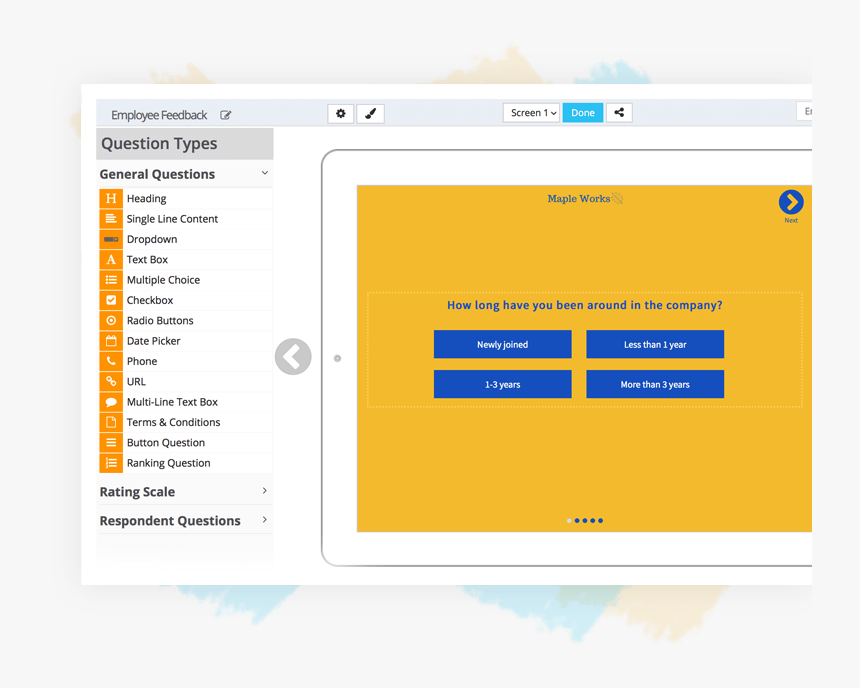Click the tablet frame home button
This screenshot has height=688, width=860.
337,358
